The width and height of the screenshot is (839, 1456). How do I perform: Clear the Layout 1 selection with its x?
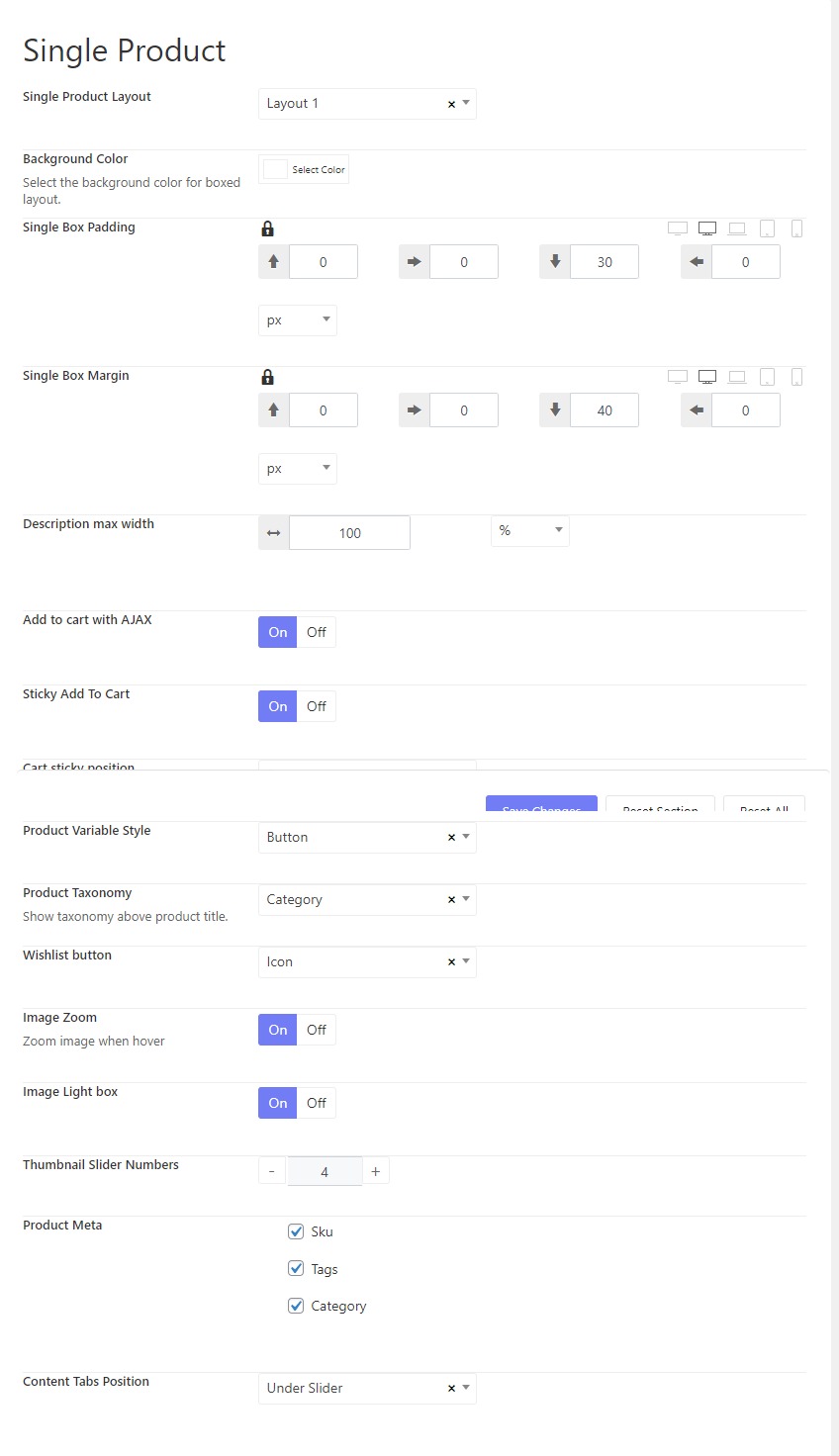point(451,104)
